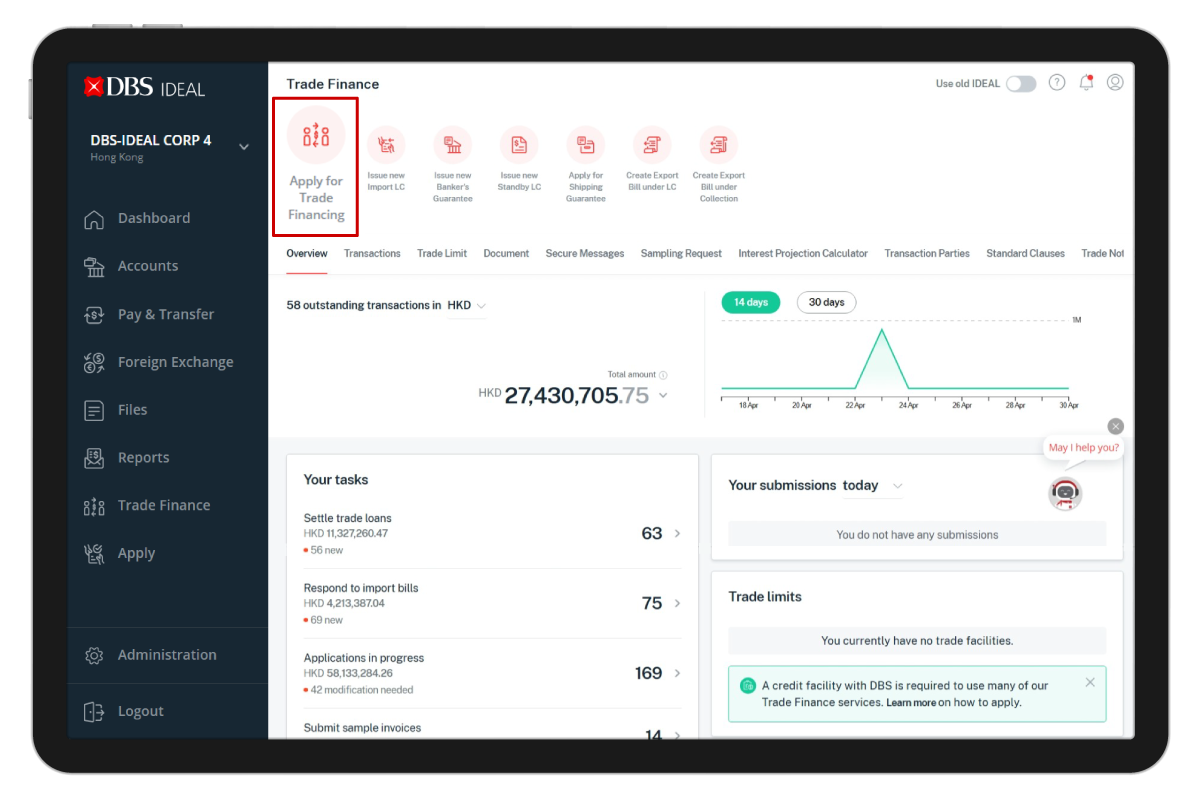The height and width of the screenshot is (800, 1200).
Task: Open the chat assistant icon
Action: [x=1065, y=493]
